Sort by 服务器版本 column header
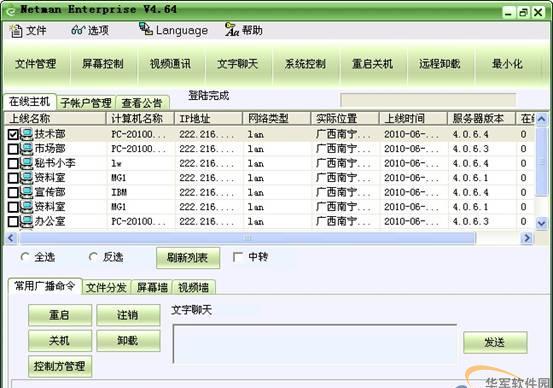Viewport: 553px width, 388px height. [482, 119]
